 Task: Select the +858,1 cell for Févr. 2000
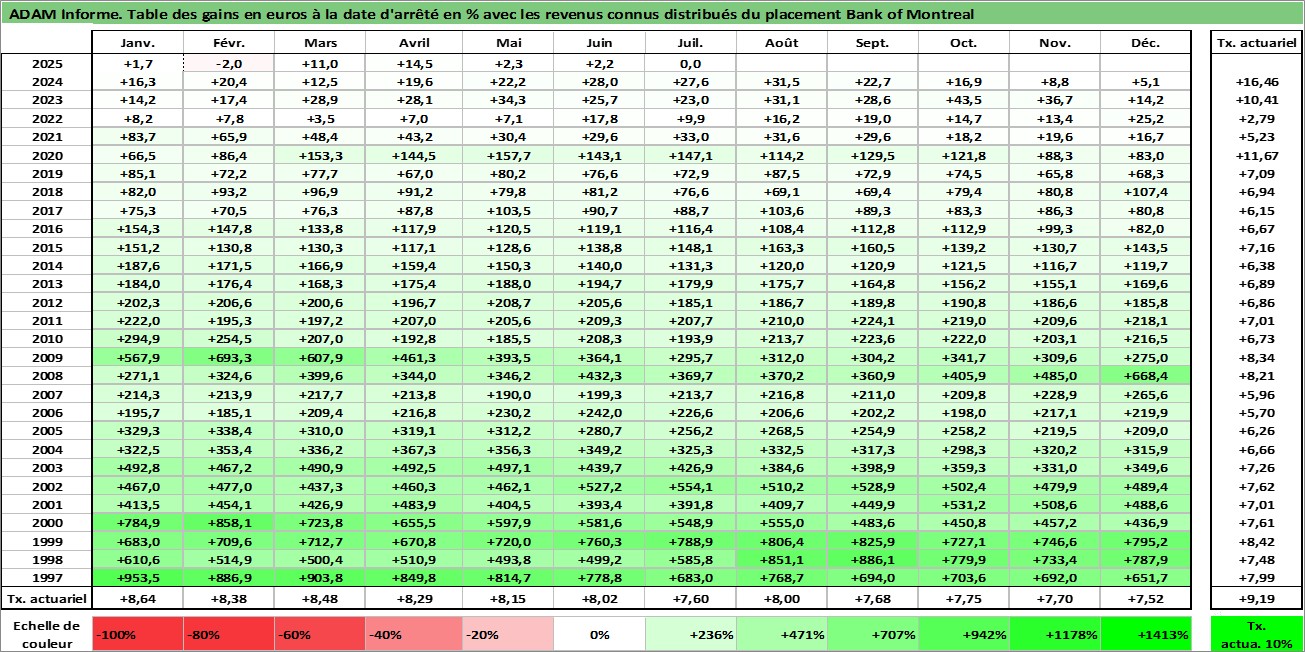tap(229, 523)
